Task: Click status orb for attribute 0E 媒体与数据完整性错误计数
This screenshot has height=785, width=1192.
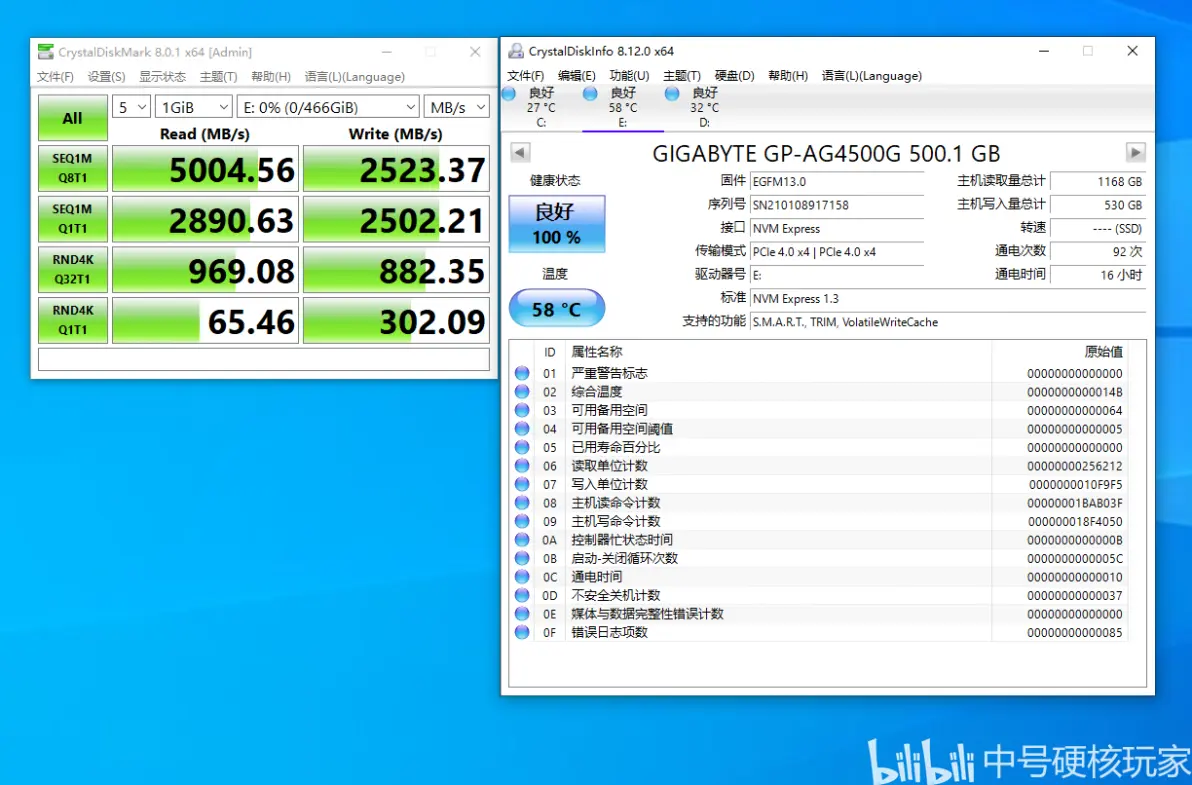Action: (522, 613)
